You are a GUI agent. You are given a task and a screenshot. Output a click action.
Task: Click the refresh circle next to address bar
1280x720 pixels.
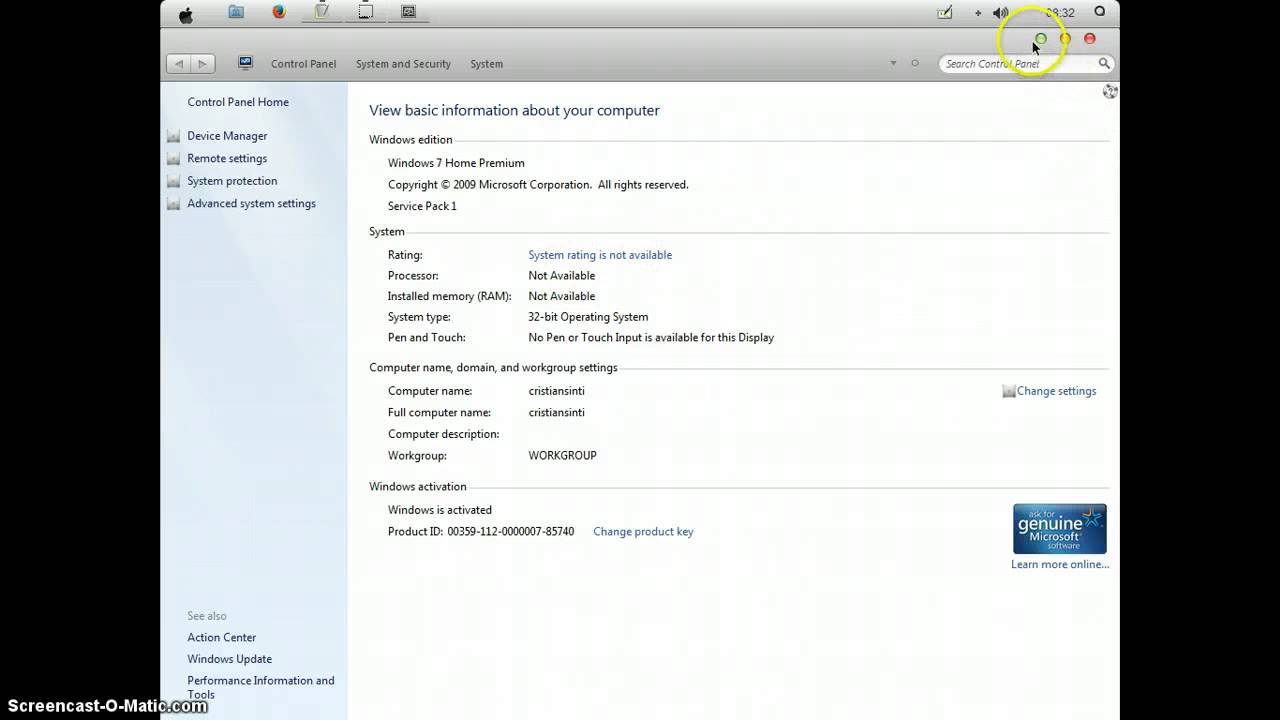[914, 63]
